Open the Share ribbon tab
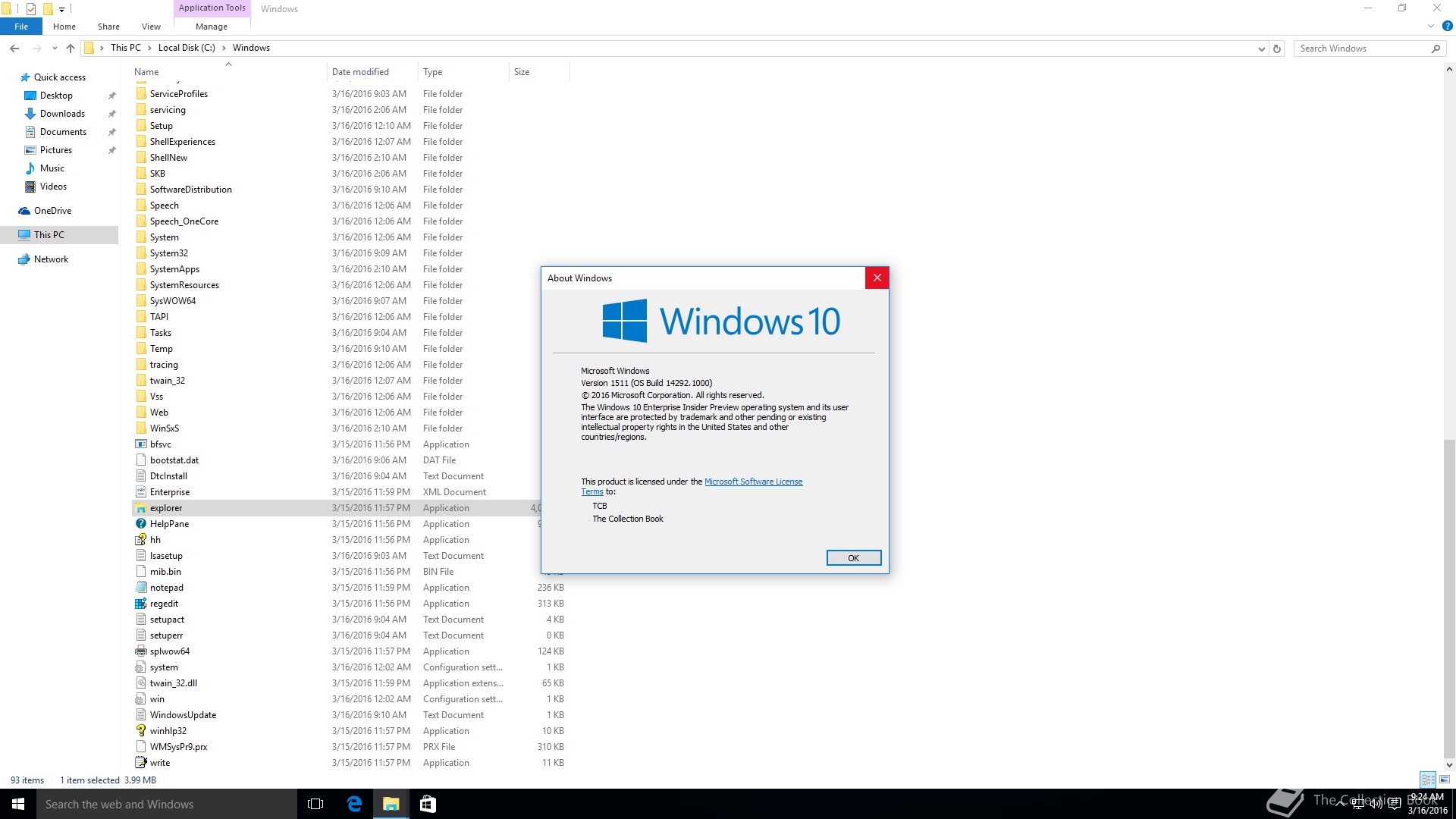 [108, 27]
